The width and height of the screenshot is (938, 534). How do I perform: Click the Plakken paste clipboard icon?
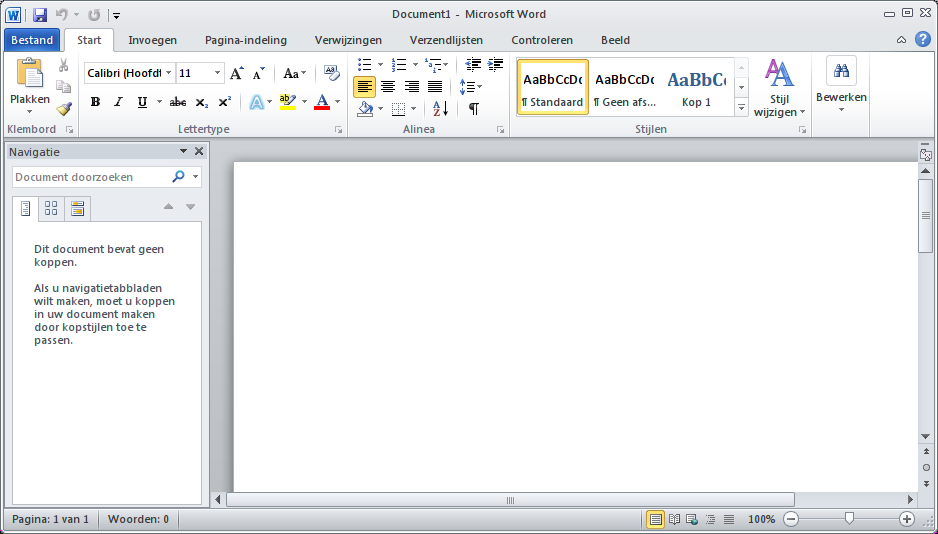[29, 74]
